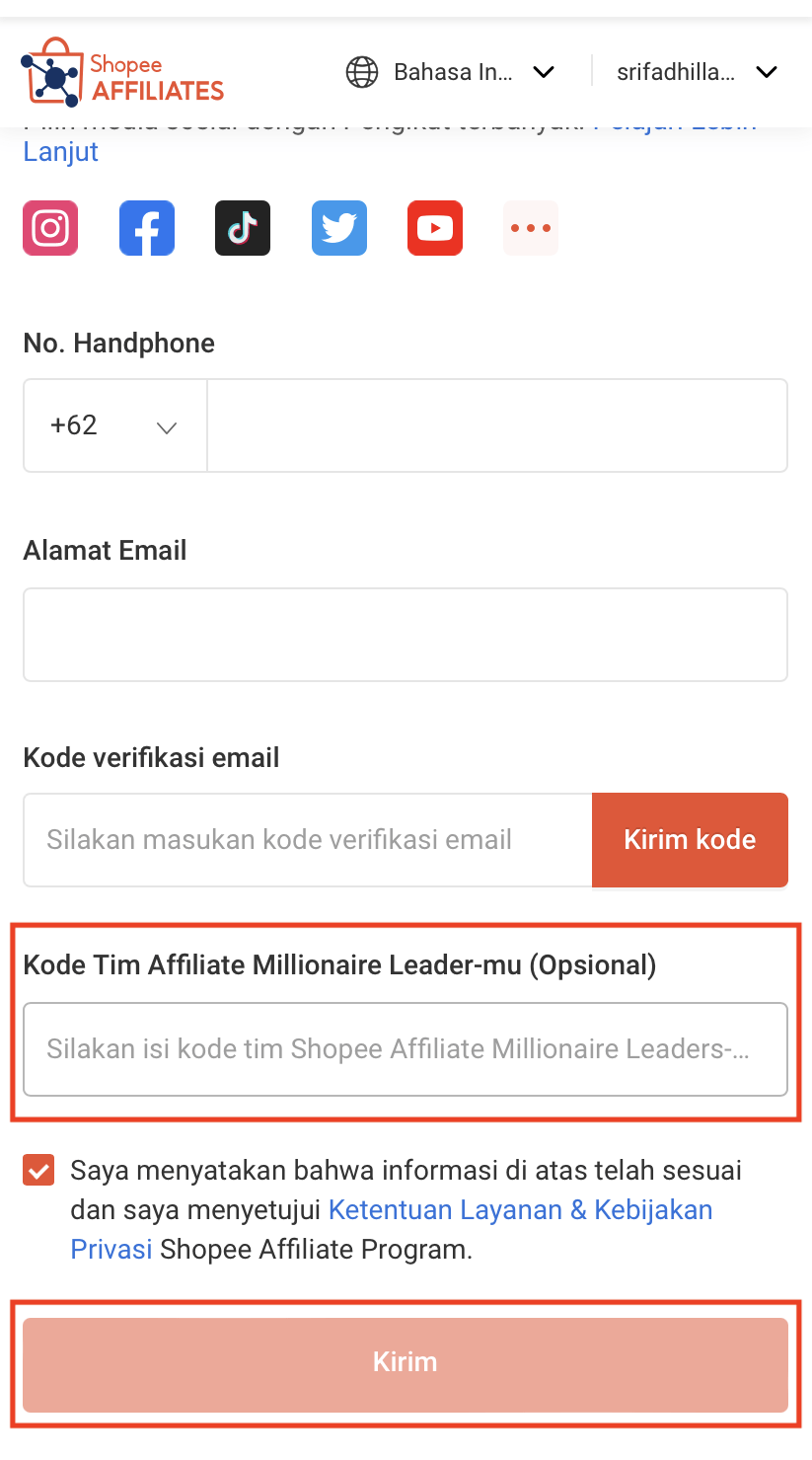The width and height of the screenshot is (812, 1460).
Task: Click the Affiliate Millionaire Leader team code field
Action: point(406,1048)
